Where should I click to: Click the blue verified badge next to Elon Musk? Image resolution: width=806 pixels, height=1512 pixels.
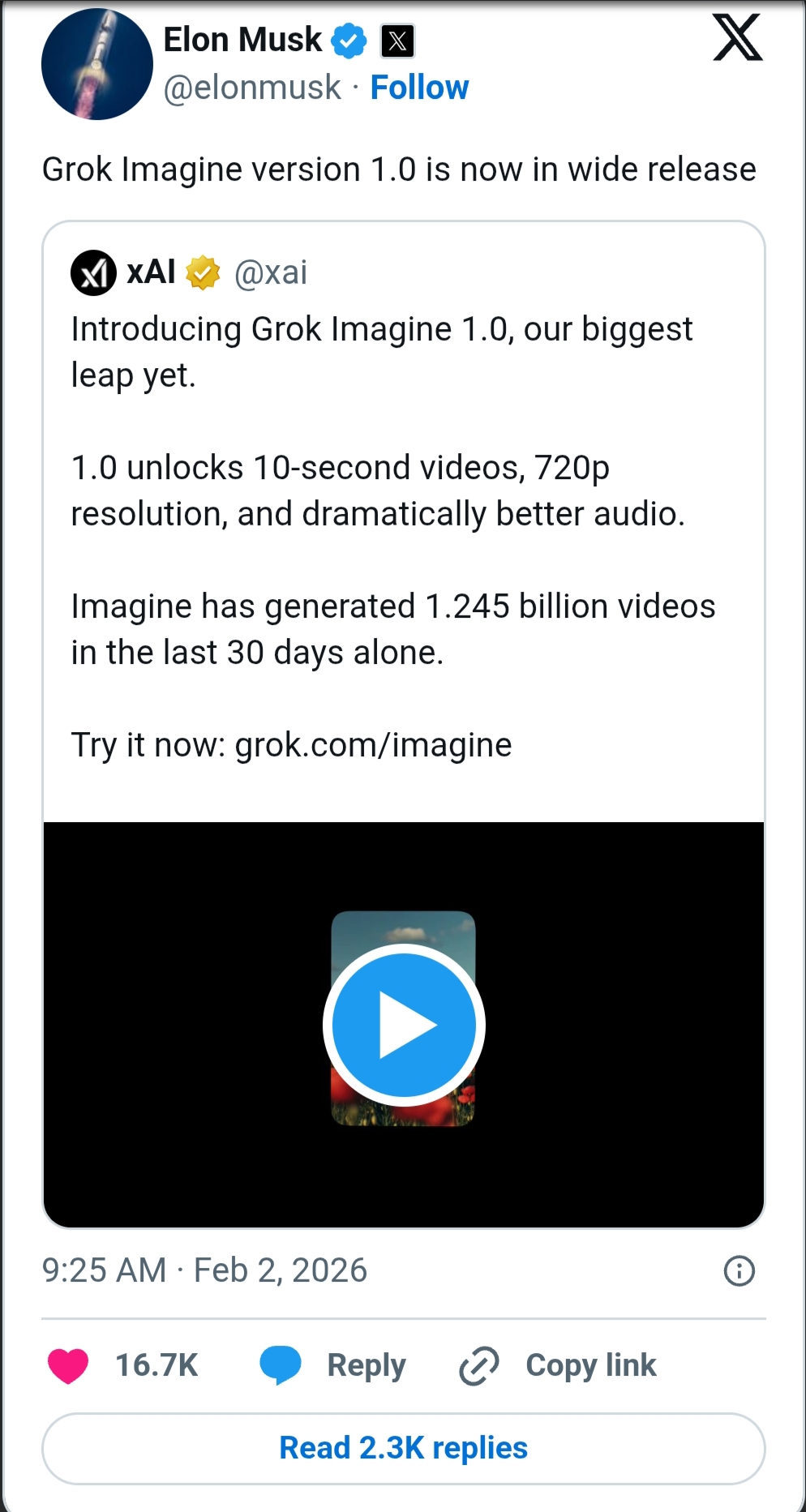pos(349,39)
